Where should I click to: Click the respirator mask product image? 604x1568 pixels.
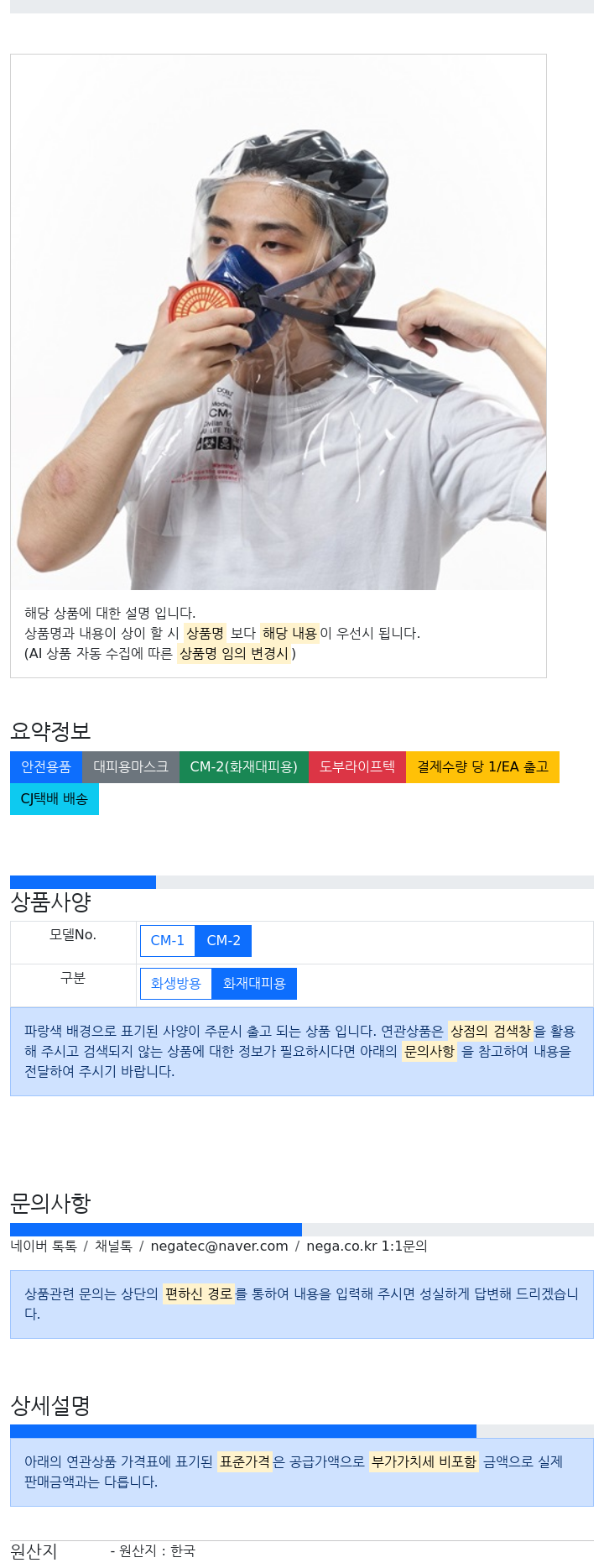tap(279, 322)
